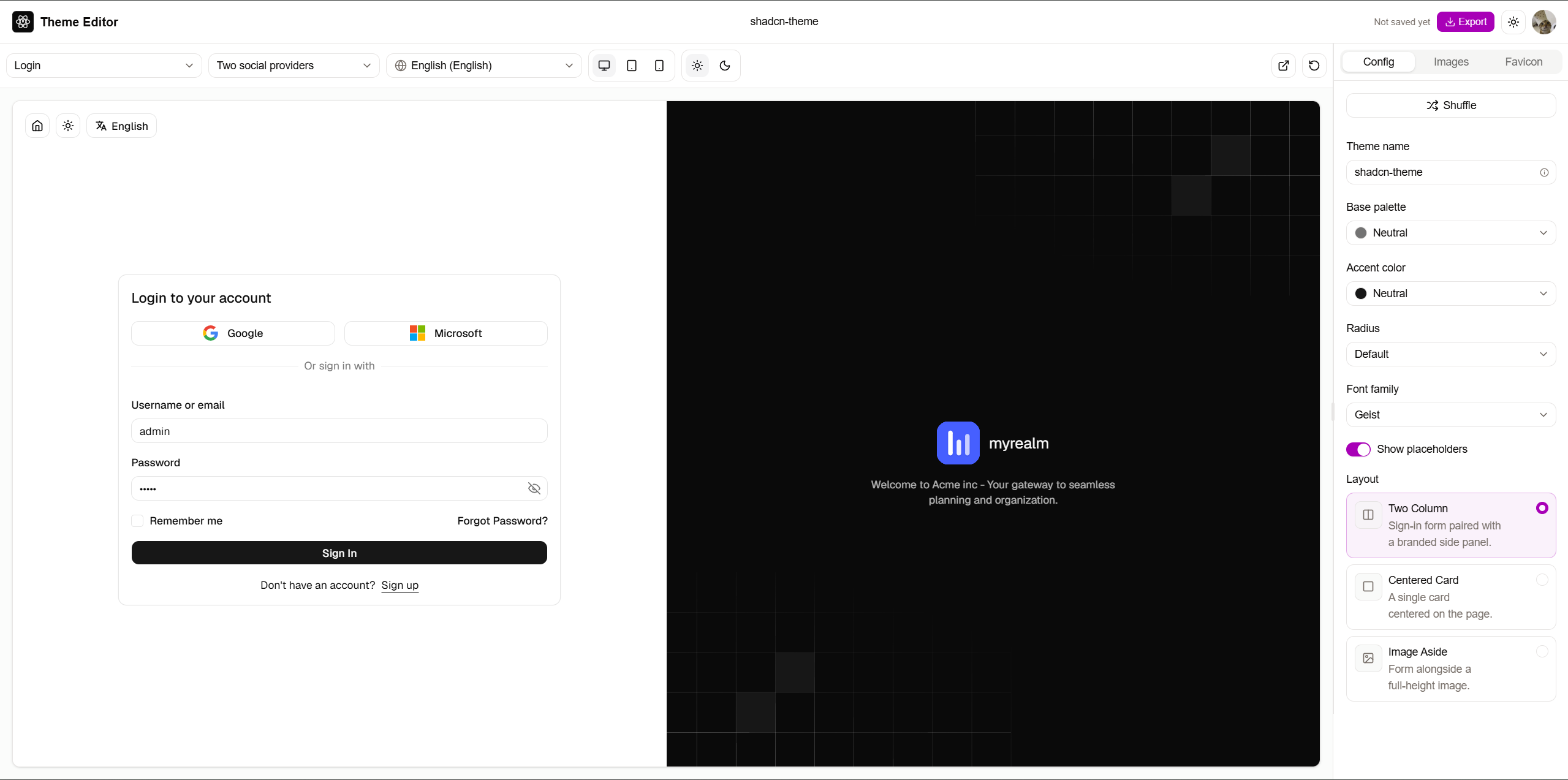Switch to desktop preview device

[x=604, y=66]
